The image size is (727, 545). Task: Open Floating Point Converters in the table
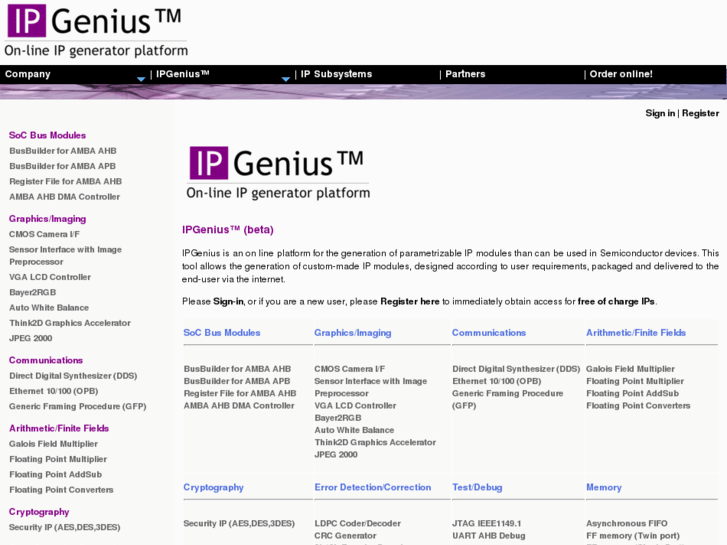point(638,406)
